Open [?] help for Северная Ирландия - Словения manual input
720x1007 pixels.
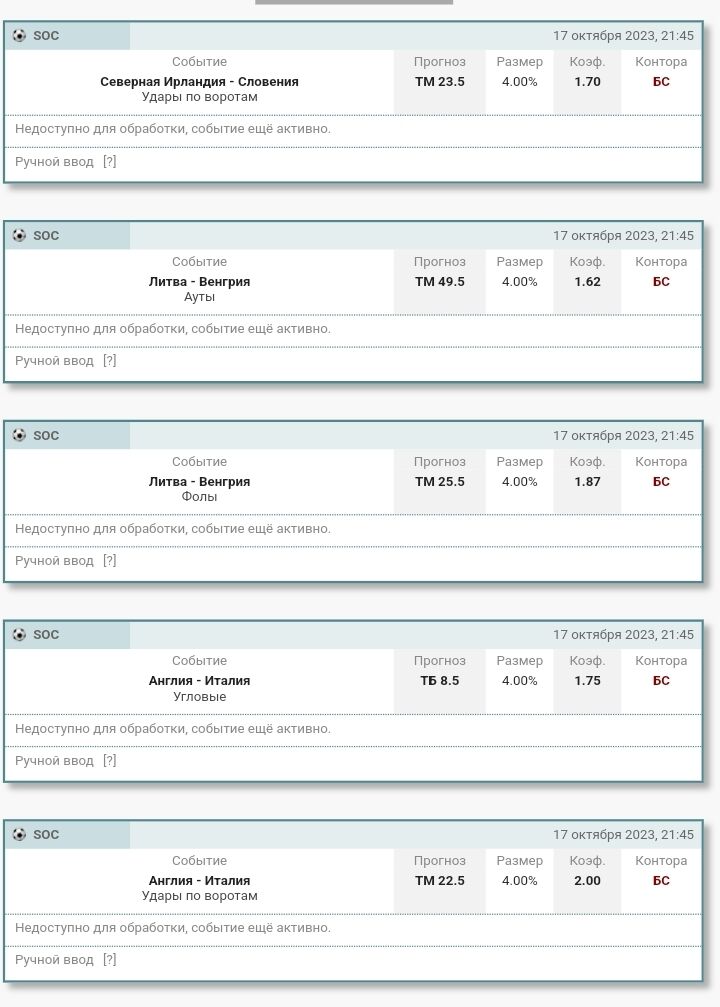point(110,162)
